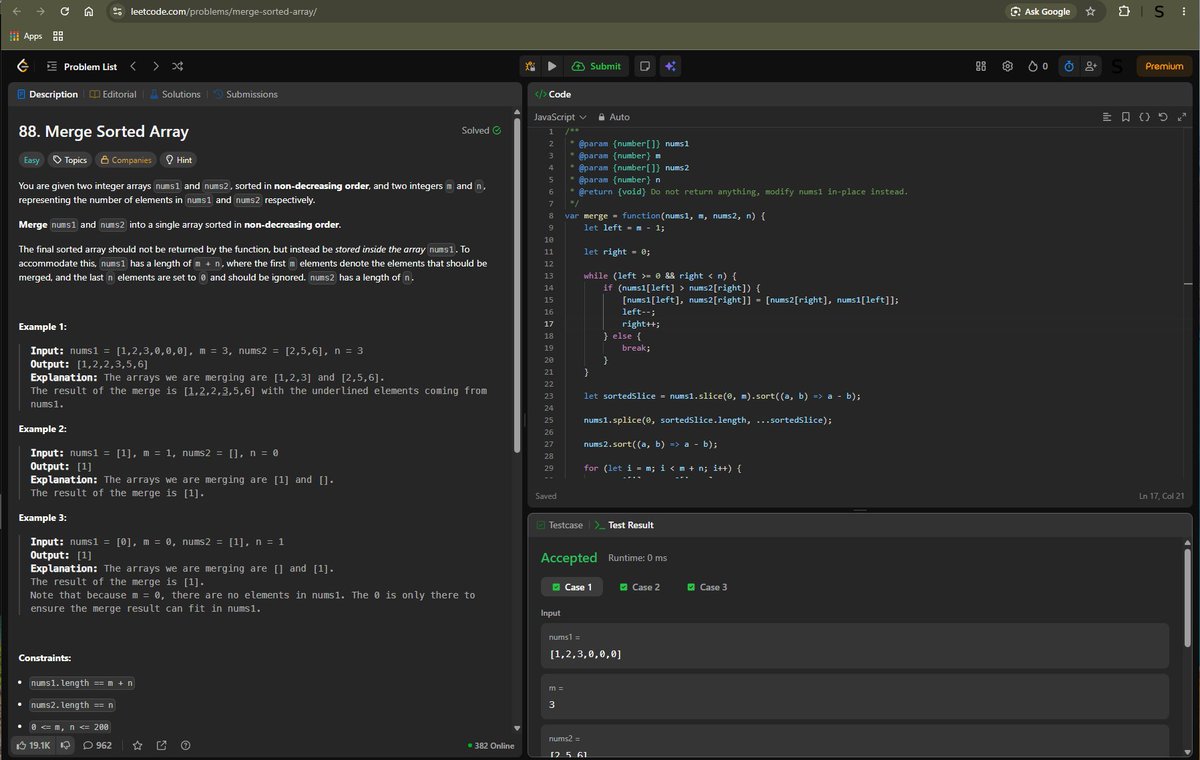Add the problem to favorites star
Screen dimensions: 1200x760
[138, 745]
